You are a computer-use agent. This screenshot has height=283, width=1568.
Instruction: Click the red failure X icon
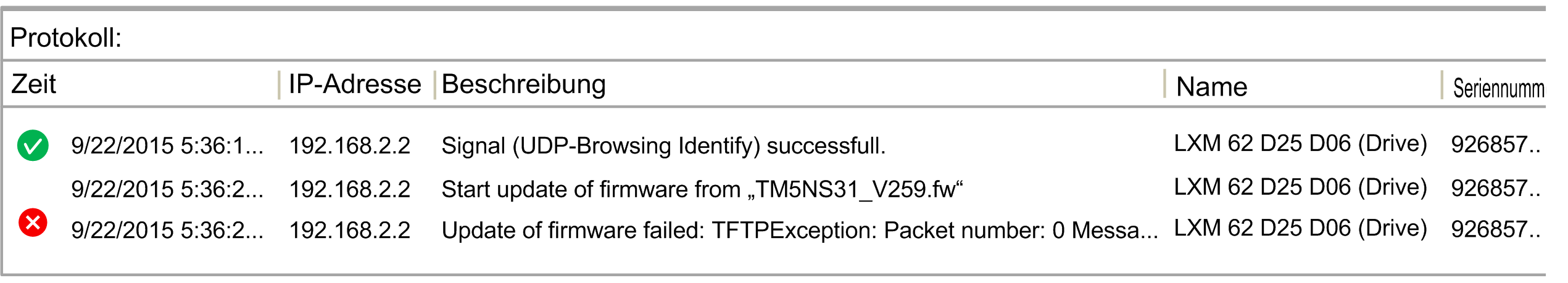[33, 223]
